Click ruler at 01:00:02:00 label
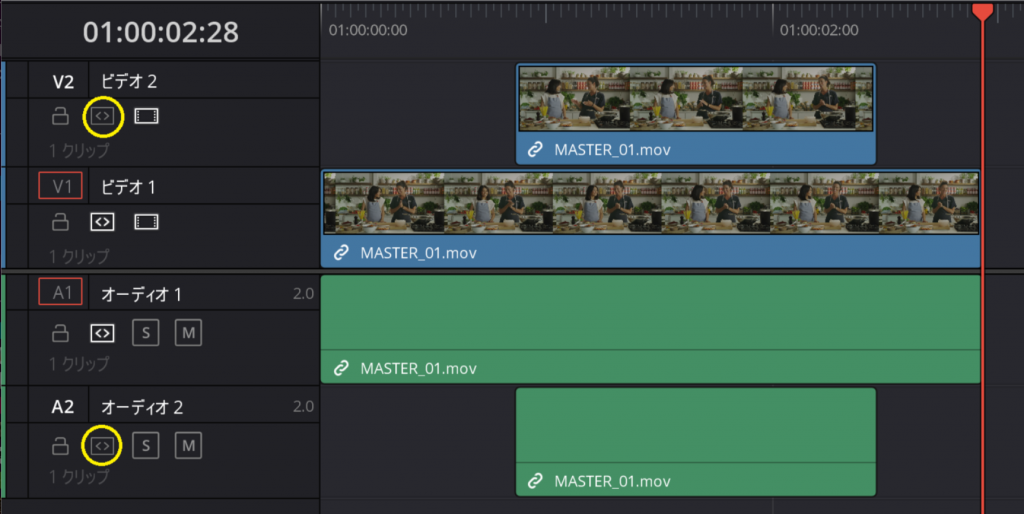This screenshot has height=514, width=1024. click(819, 30)
